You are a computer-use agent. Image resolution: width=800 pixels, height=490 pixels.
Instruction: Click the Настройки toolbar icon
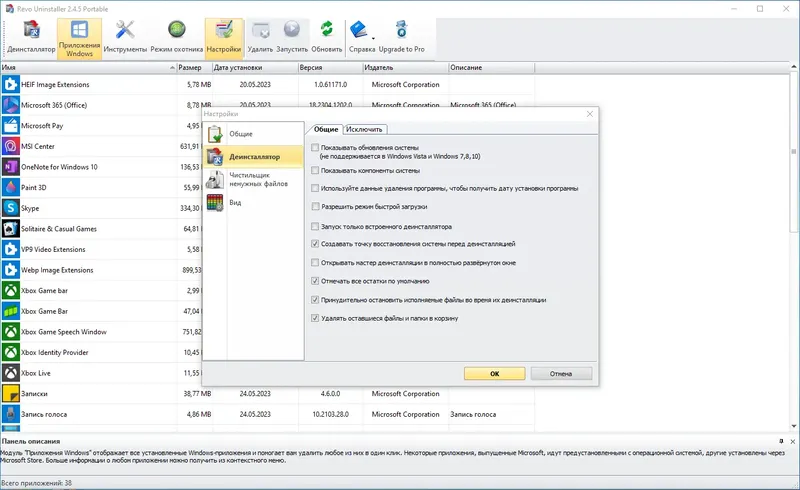pos(224,37)
